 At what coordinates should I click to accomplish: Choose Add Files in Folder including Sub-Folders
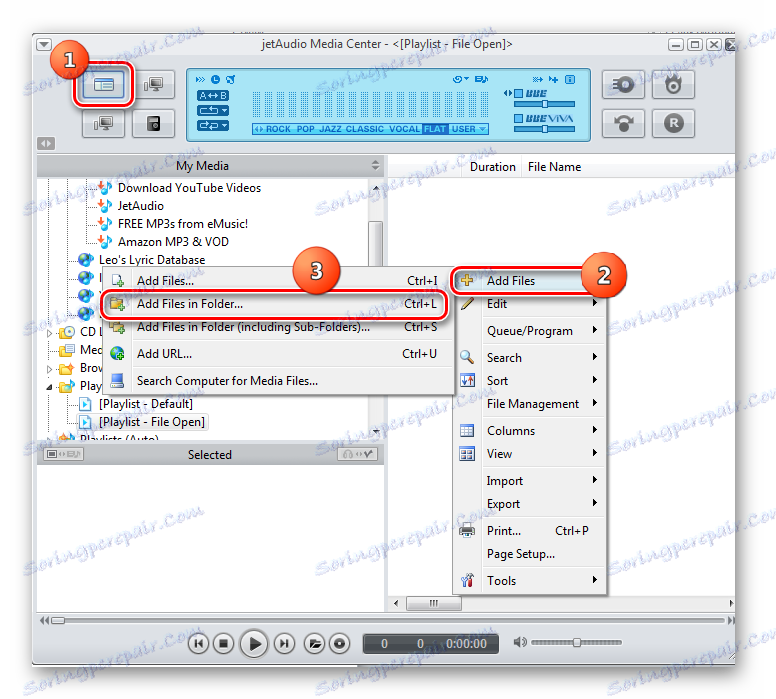coord(278,327)
